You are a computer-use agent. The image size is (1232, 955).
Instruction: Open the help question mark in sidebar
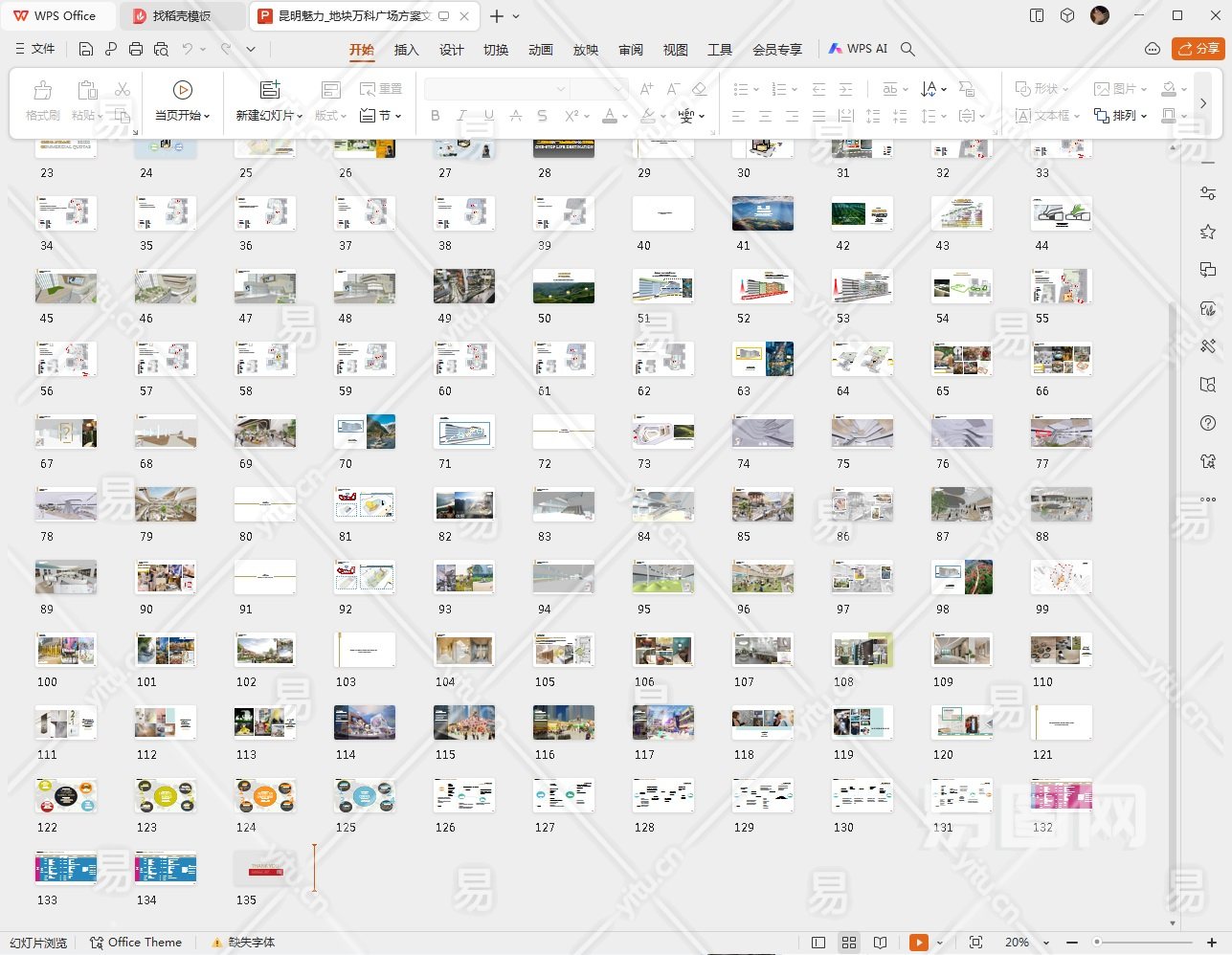(1208, 423)
